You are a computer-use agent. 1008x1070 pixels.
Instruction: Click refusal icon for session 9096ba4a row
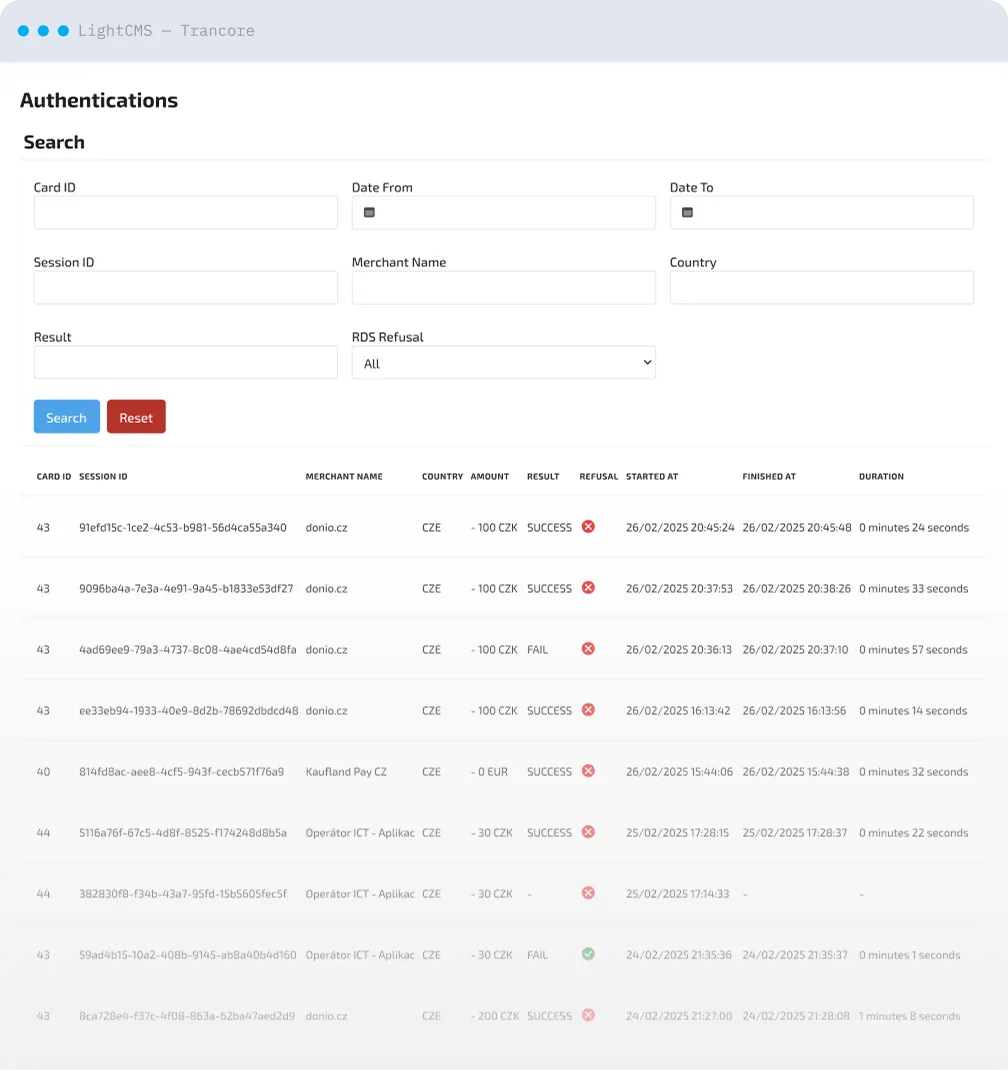(x=588, y=588)
